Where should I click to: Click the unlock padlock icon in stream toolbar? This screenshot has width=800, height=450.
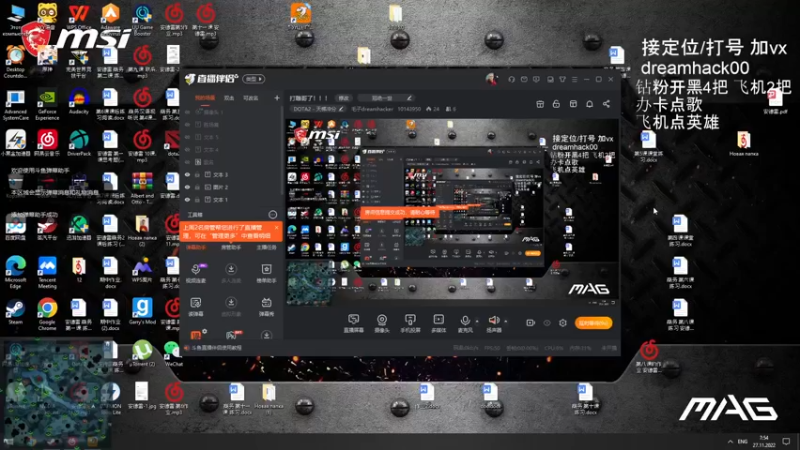(x=556, y=104)
